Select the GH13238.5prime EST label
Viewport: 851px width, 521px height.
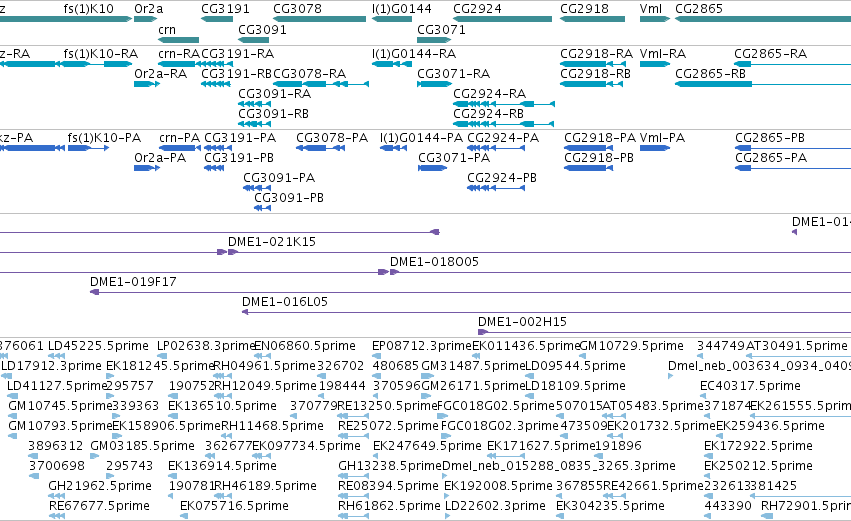[390, 467]
